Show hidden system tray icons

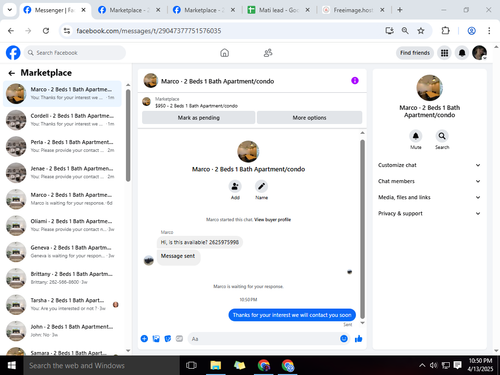click(x=422, y=365)
